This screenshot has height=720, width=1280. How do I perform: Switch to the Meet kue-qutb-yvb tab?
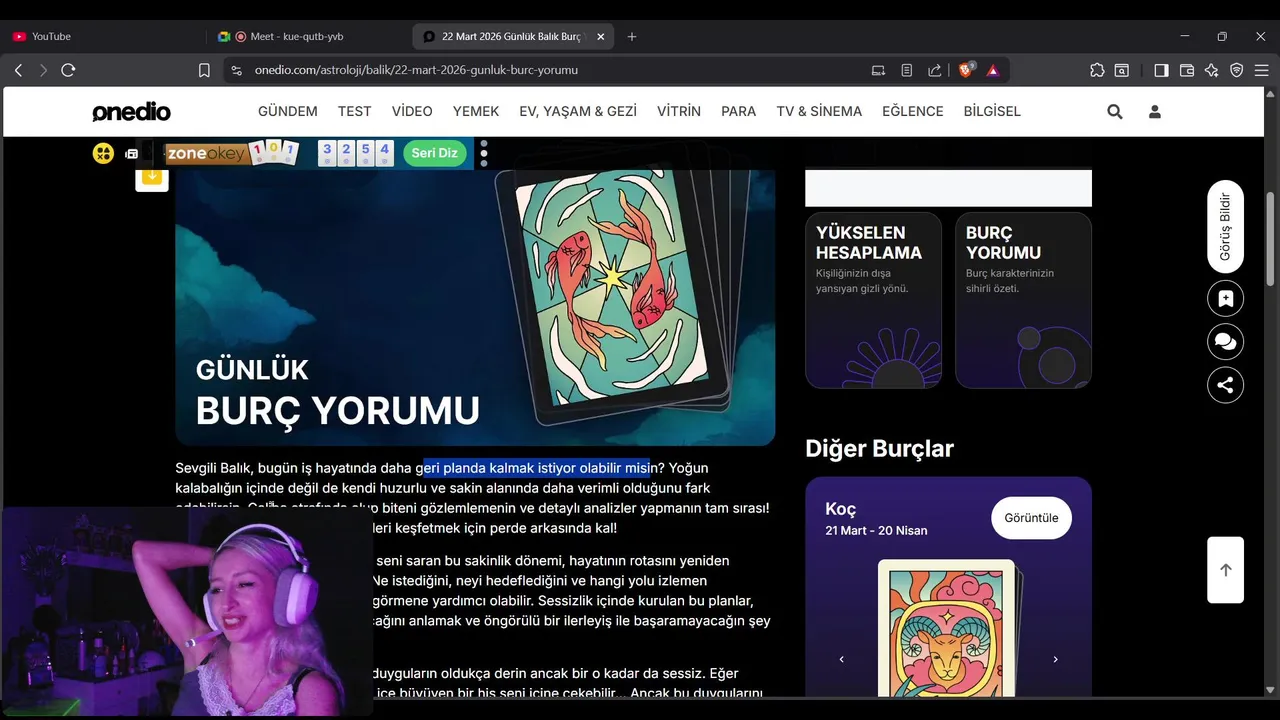click(x=309, y=36)
